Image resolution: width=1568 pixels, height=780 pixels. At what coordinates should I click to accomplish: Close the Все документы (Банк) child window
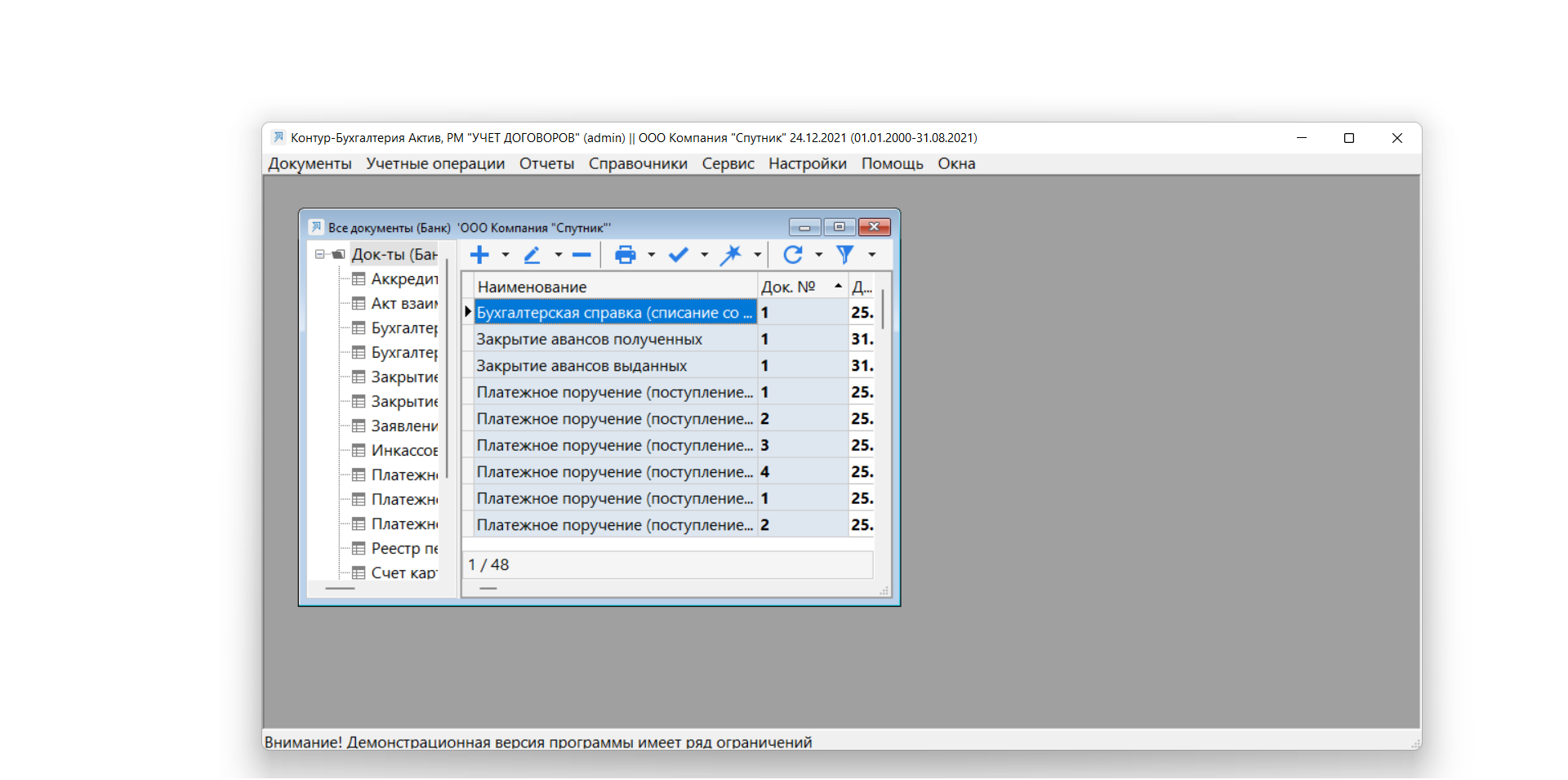874,227
